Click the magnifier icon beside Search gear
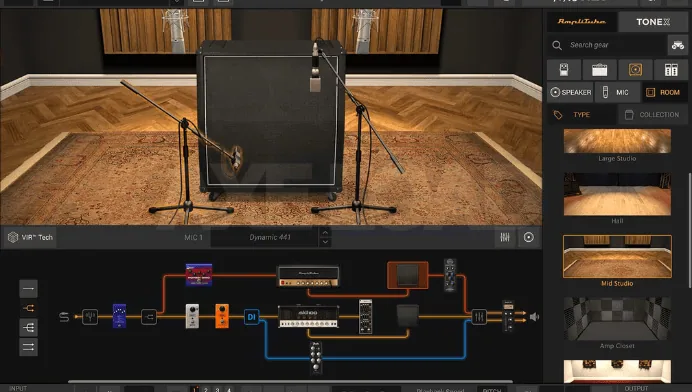This screenshot has height=392, width=692. (x=557, y=45)
